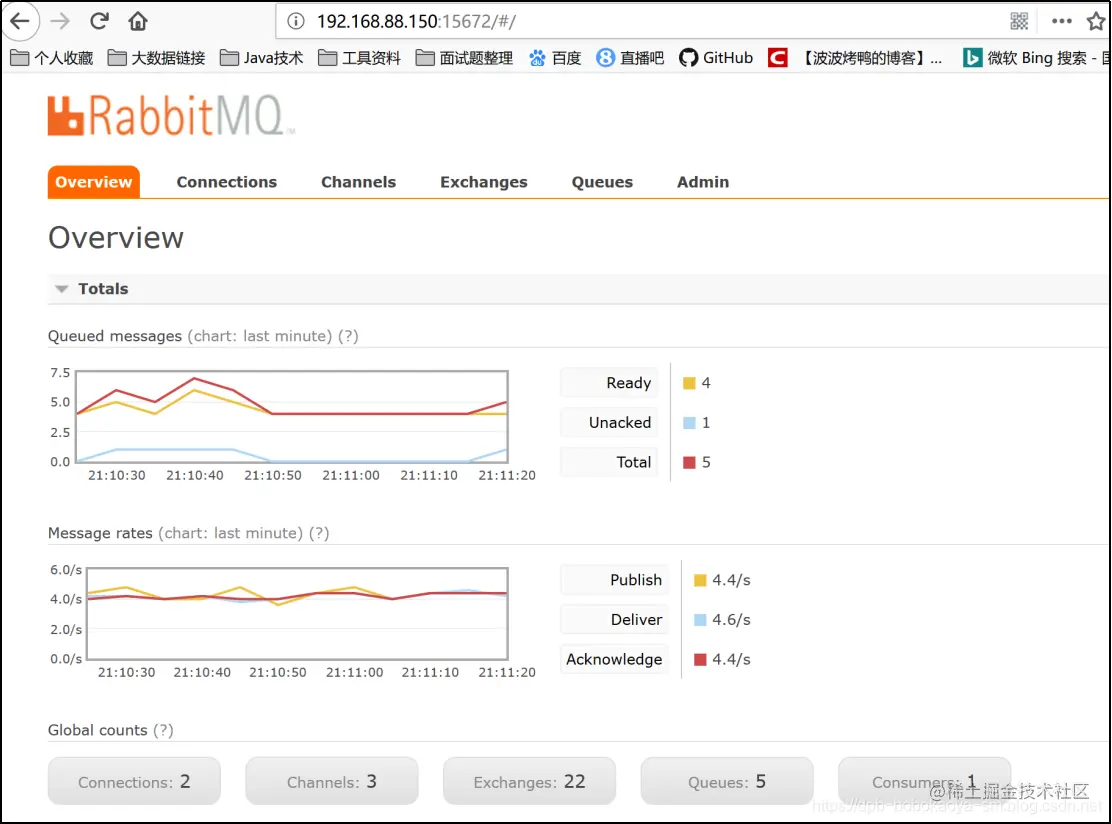Click the browser forward arrow

click(60, 21)
